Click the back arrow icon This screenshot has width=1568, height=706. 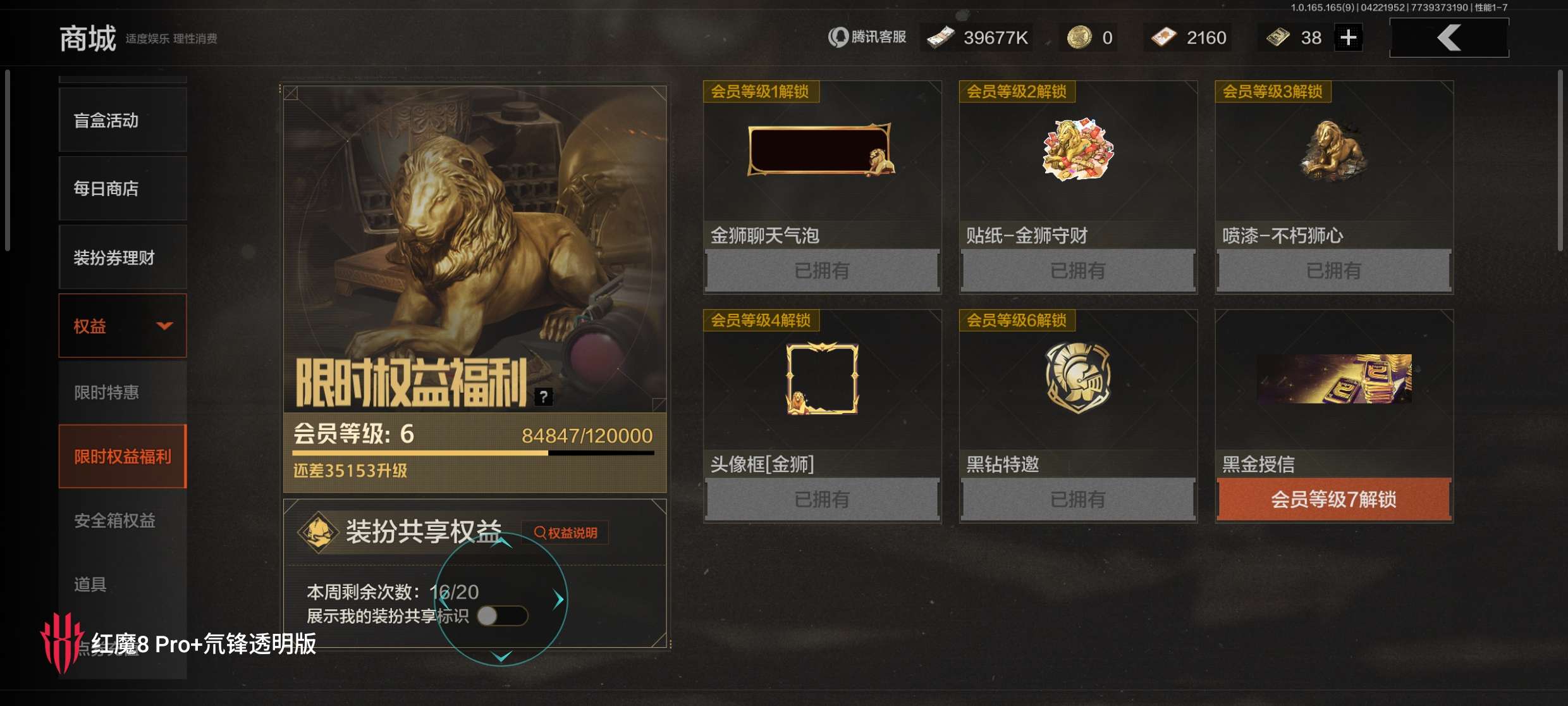[x=1449, y=38]
